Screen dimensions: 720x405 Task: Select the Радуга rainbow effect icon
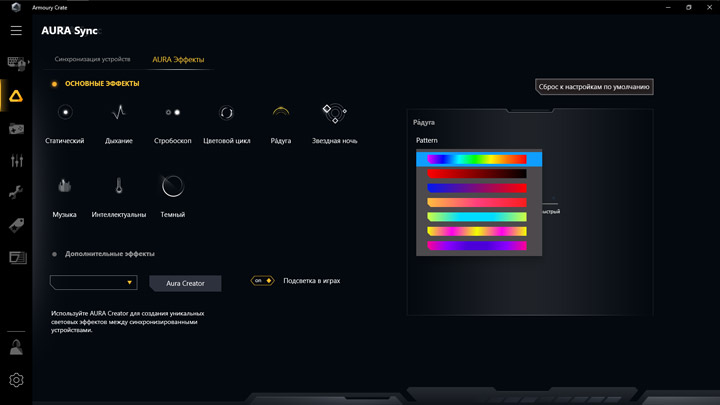[x=281, y=112]
